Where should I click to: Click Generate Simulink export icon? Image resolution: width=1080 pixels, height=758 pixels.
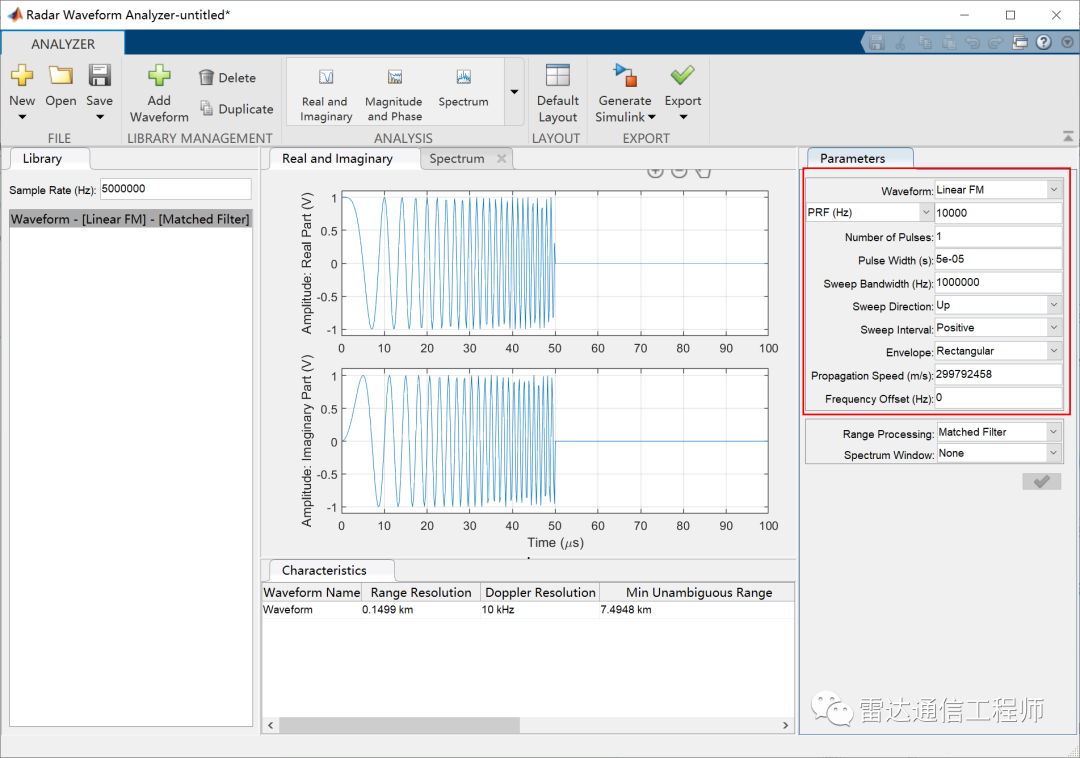pos(625,77)
